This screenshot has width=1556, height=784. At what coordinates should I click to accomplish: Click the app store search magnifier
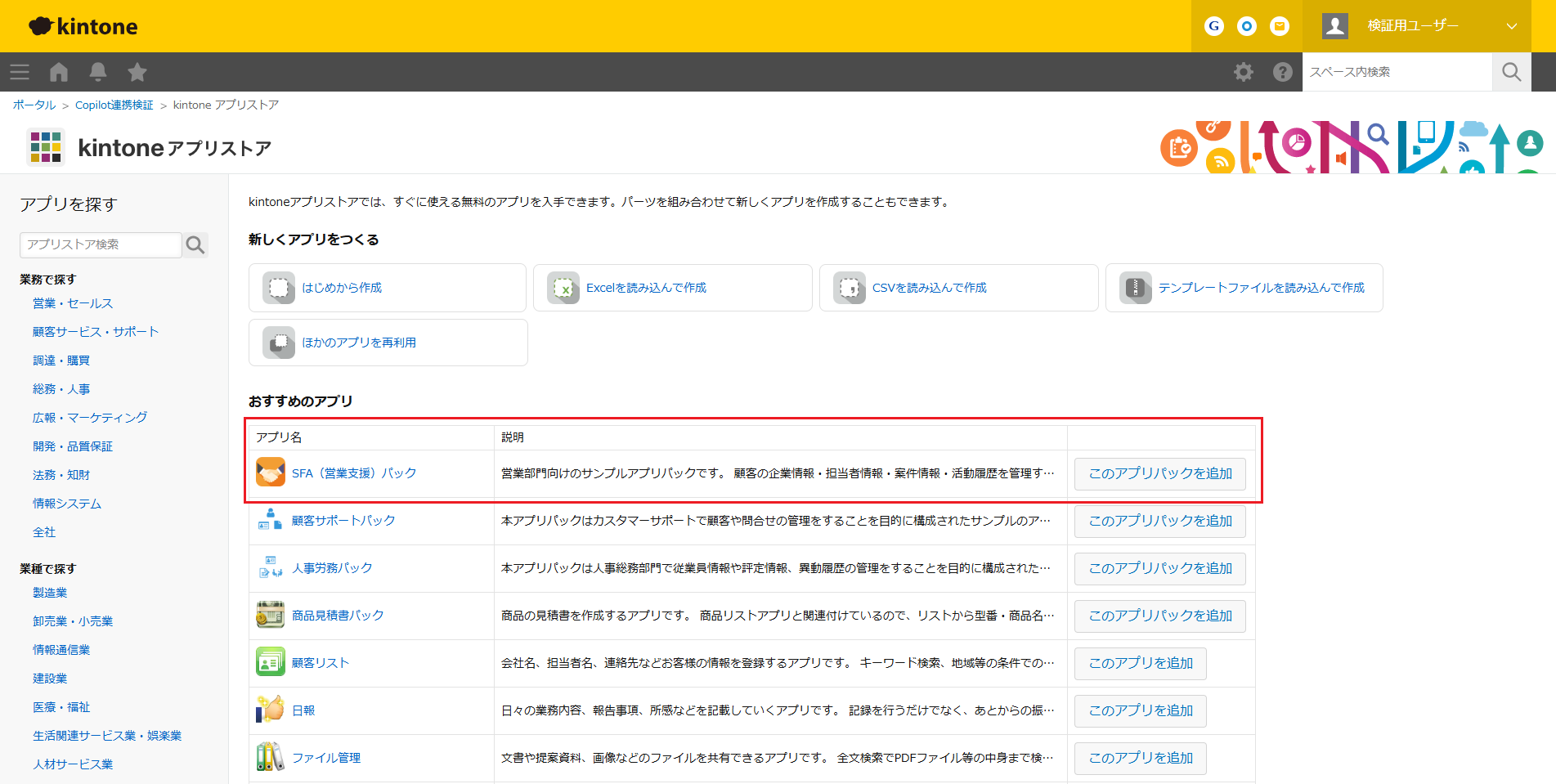(x=195, y=244)
